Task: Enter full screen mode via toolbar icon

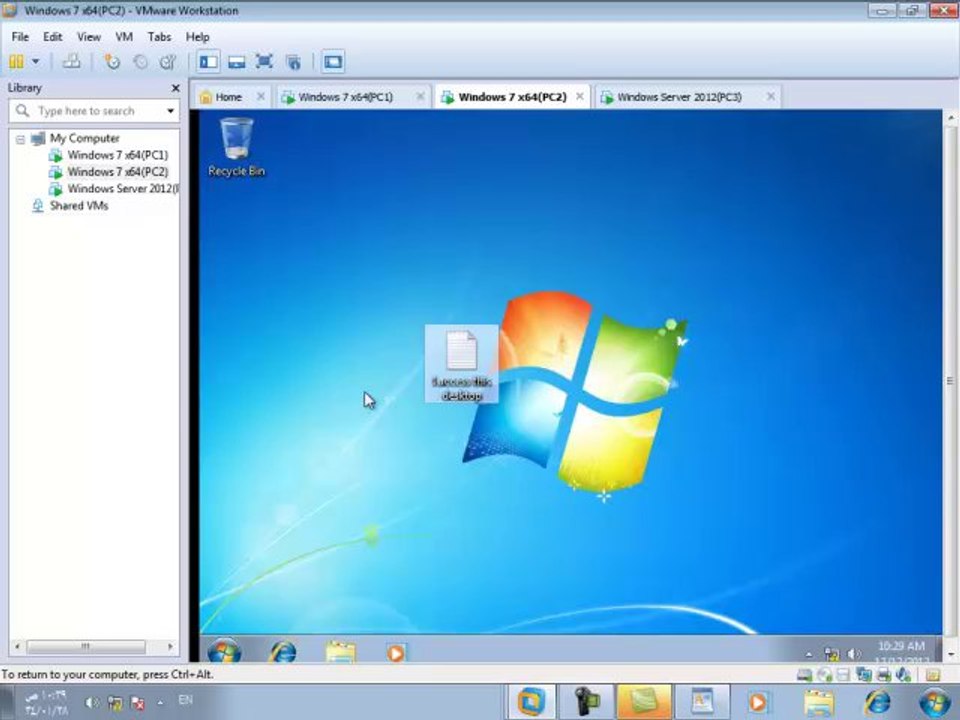Action: (264, 61)
